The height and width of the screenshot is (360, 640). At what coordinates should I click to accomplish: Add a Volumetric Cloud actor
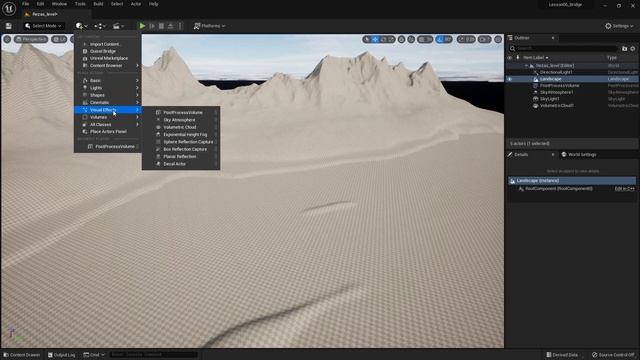coord(181,127)
